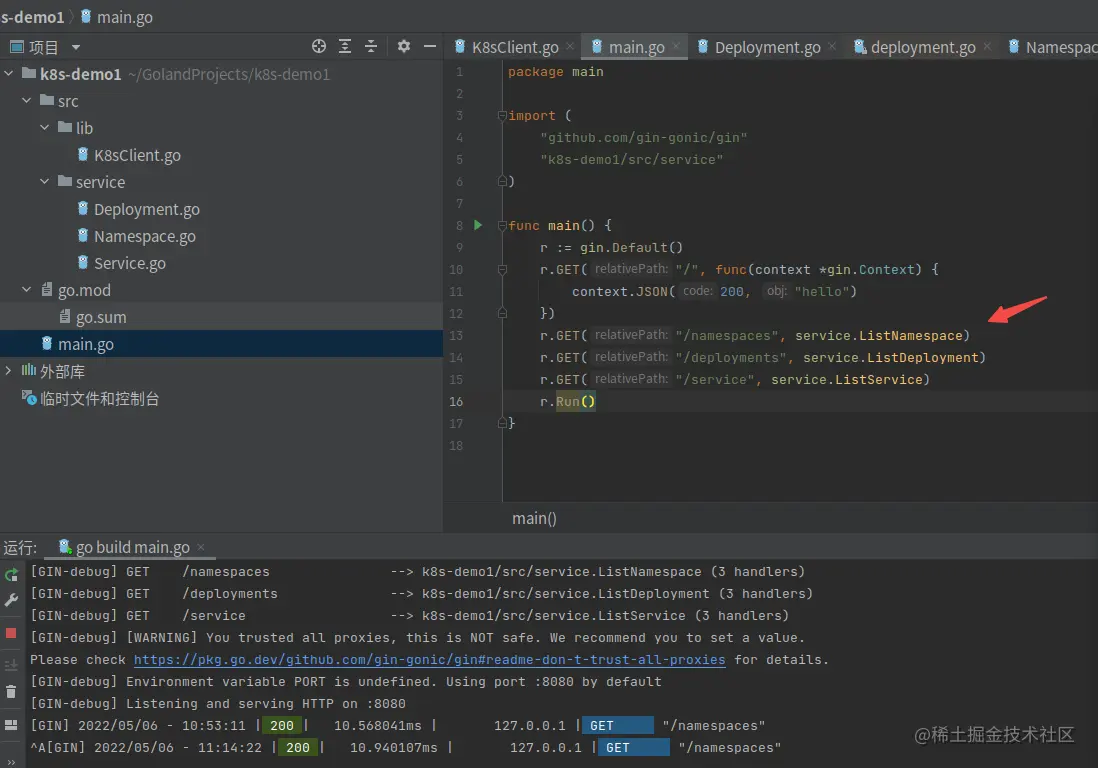This screenshot has height=768, width=1098.
Task: Click main.go breadcrumb in the title bar
Action: [x=125, y=17]
